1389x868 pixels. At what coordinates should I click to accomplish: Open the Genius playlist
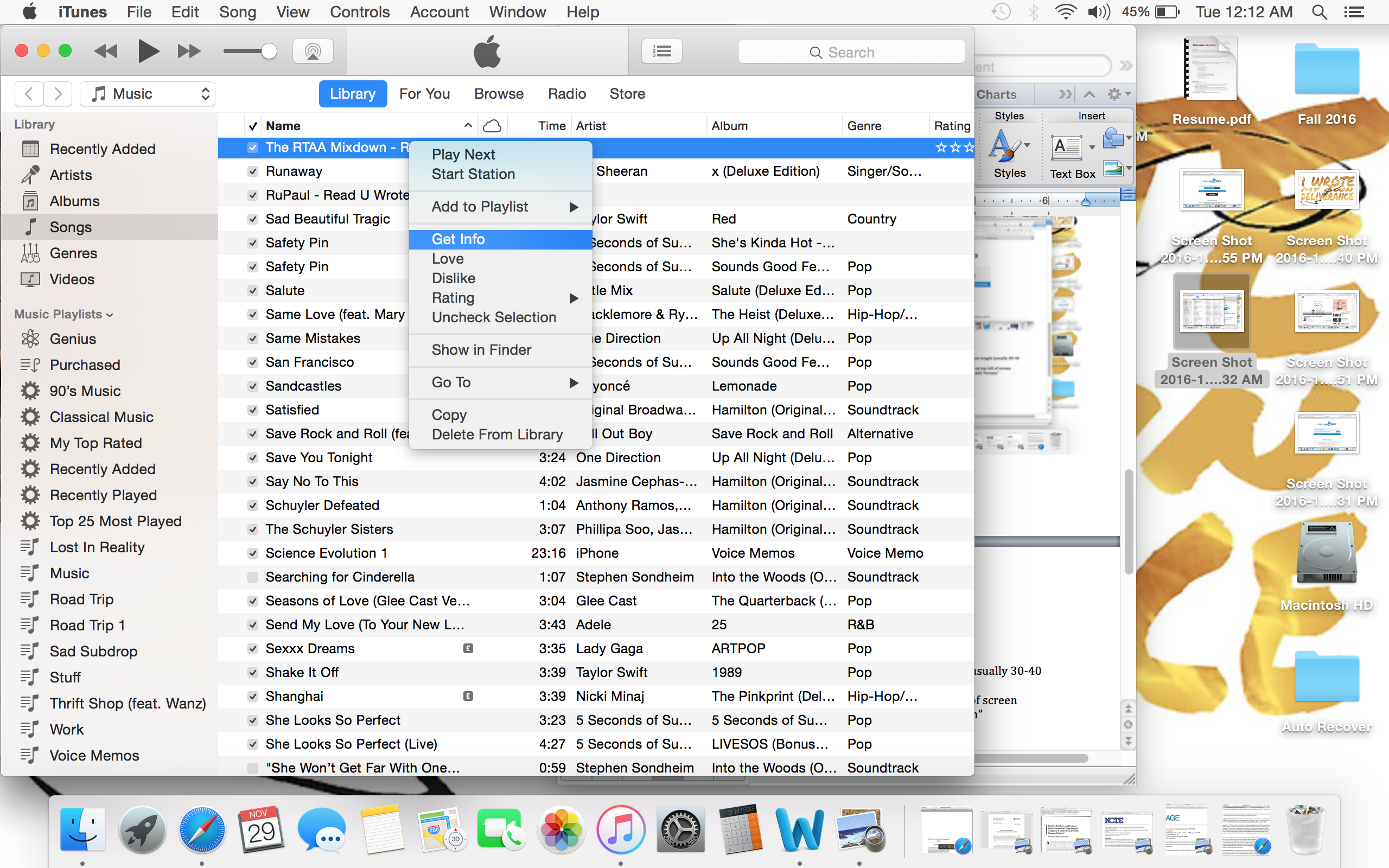(x=72, y=339)
